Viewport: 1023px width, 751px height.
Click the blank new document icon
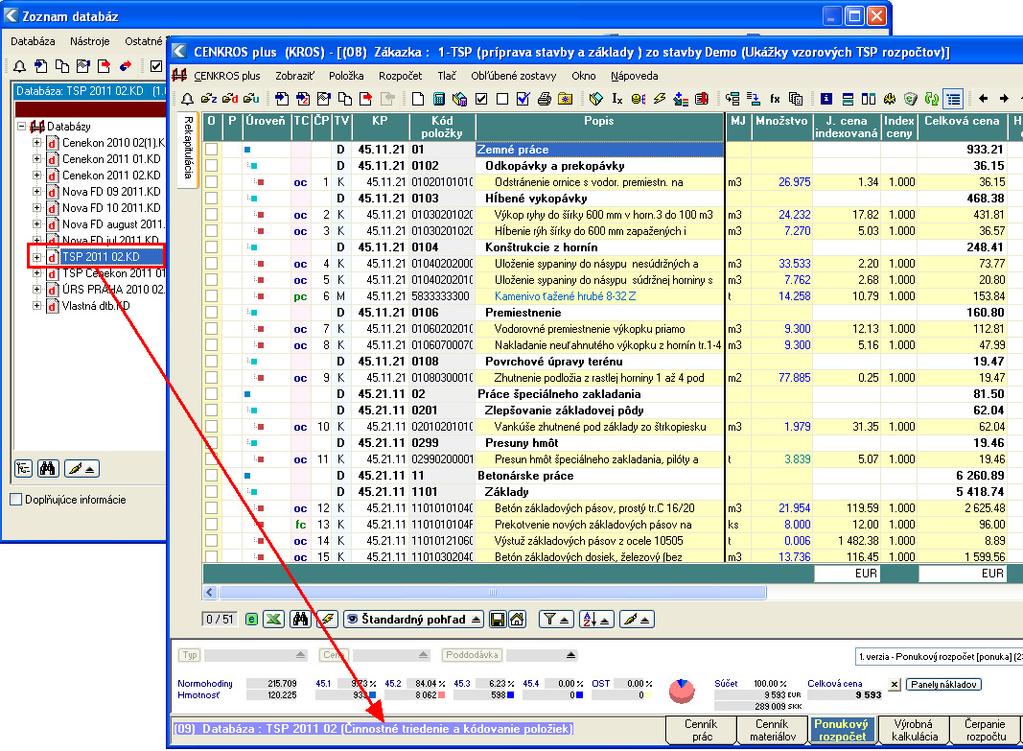(x=418, y=99)
